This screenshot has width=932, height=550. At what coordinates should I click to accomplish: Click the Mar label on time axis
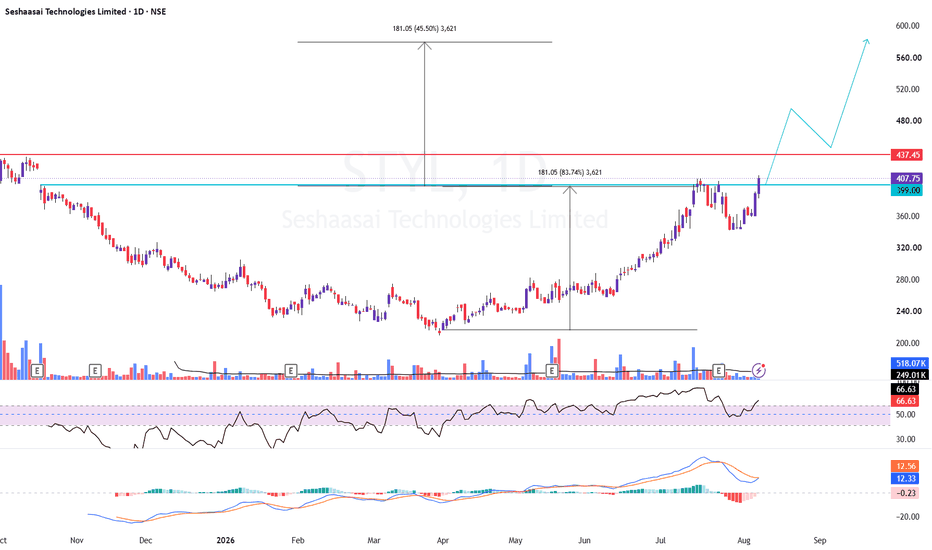click(374, 540)
